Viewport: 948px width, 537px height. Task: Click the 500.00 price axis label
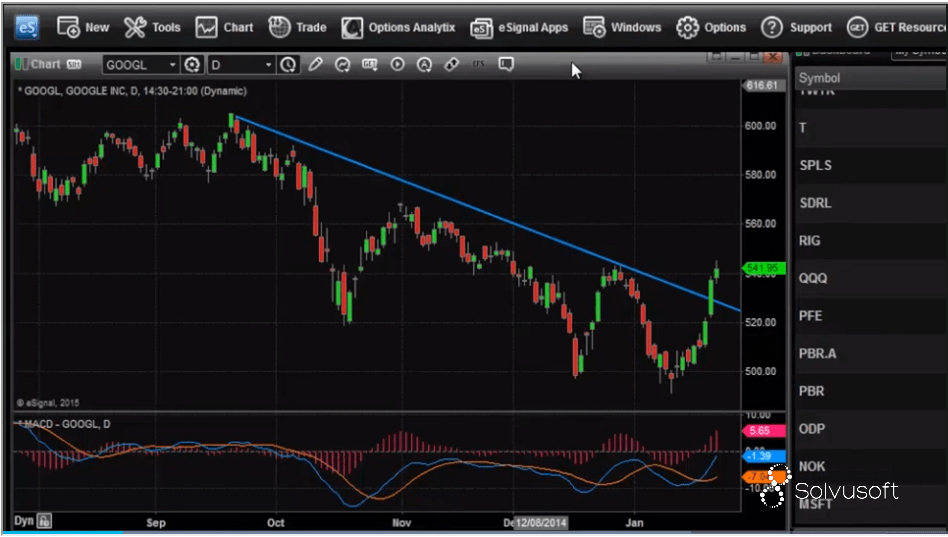[760, 371]
